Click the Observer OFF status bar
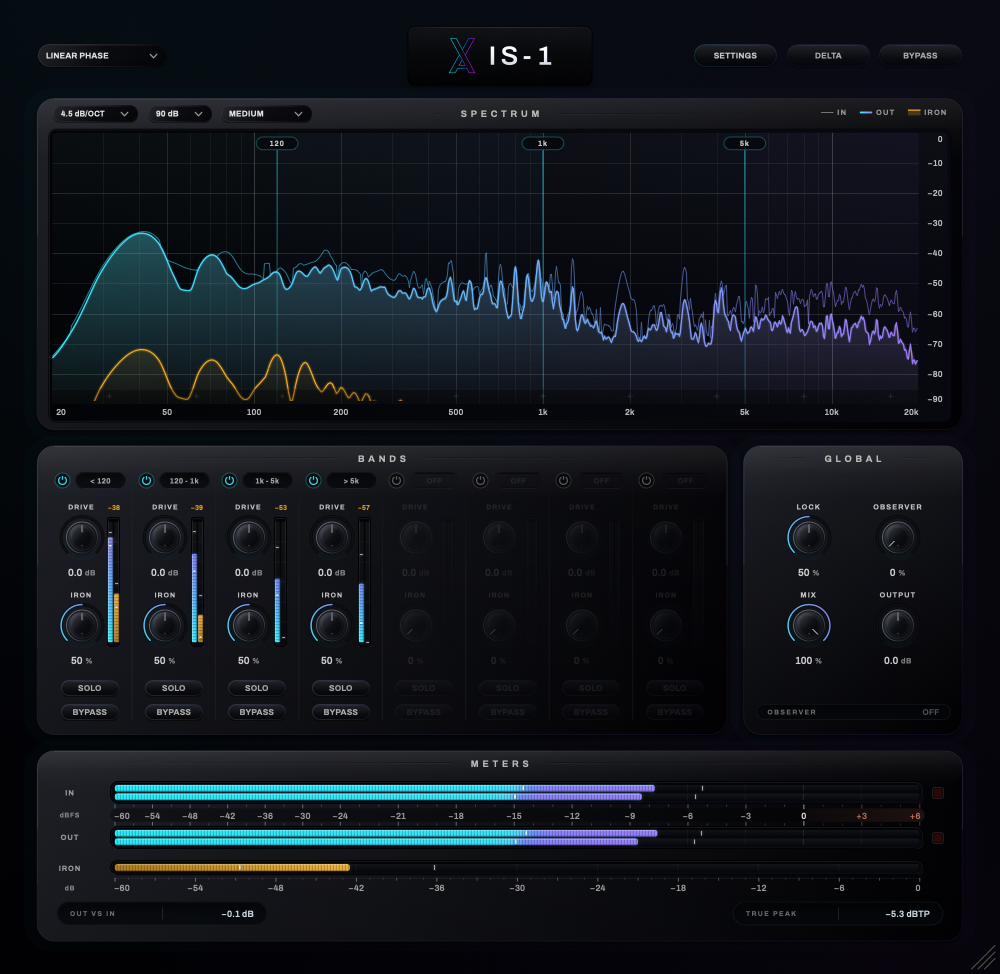 point(853,712)
